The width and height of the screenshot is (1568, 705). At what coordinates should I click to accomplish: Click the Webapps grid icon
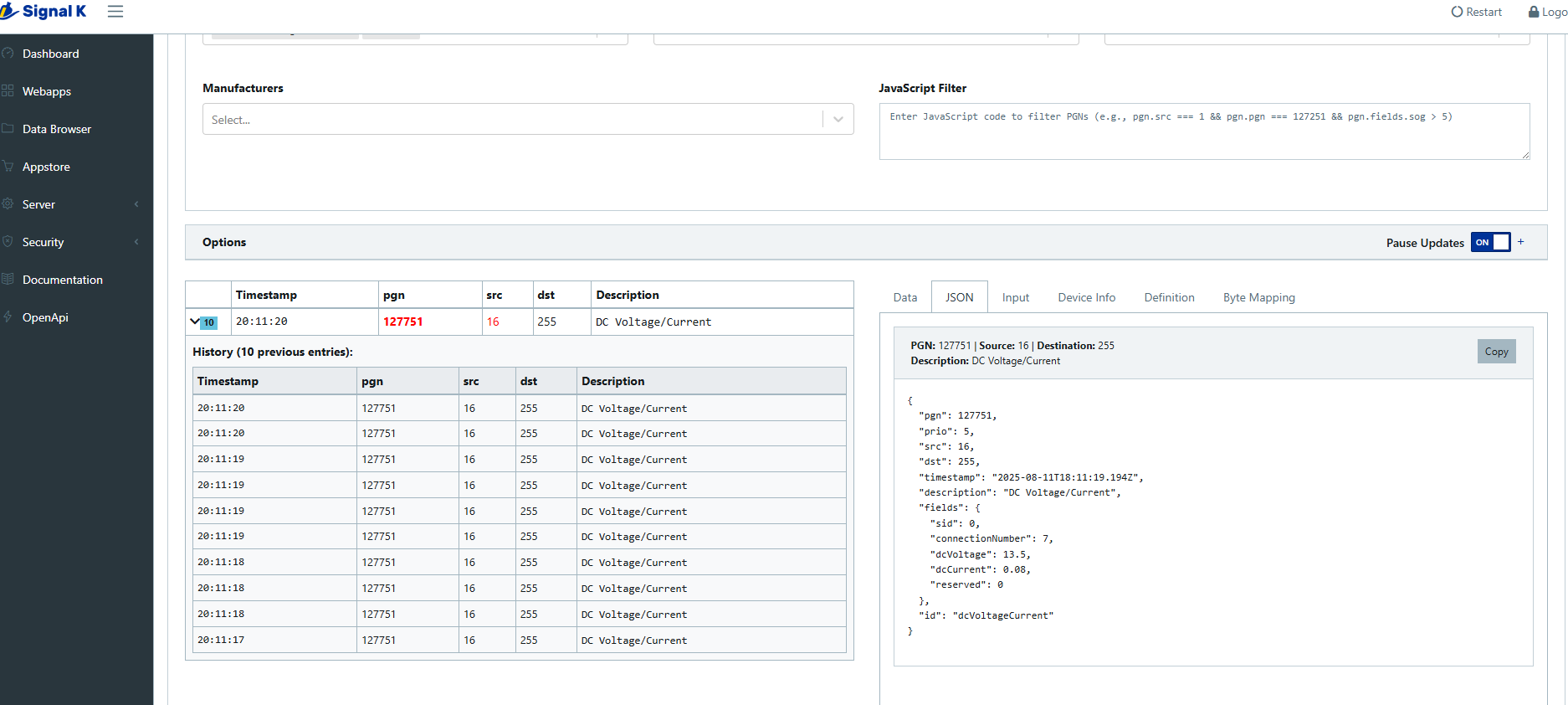pos(8,91)
